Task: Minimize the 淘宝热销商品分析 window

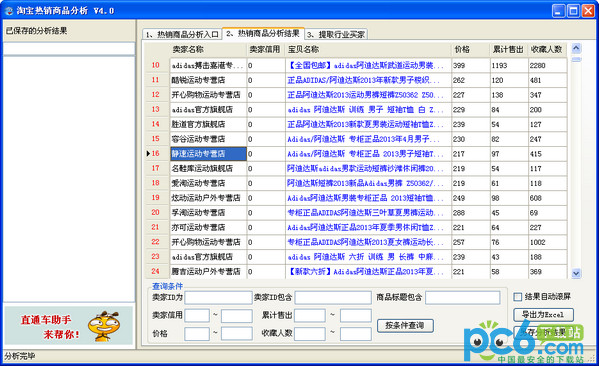Action: (x=559, y=11)
